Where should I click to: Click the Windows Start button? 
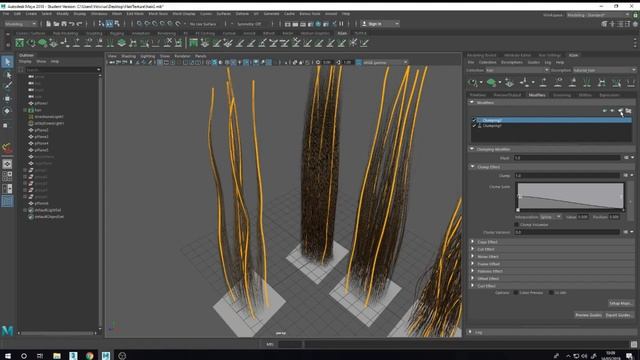pyautogui.click(x=7, y=356)
